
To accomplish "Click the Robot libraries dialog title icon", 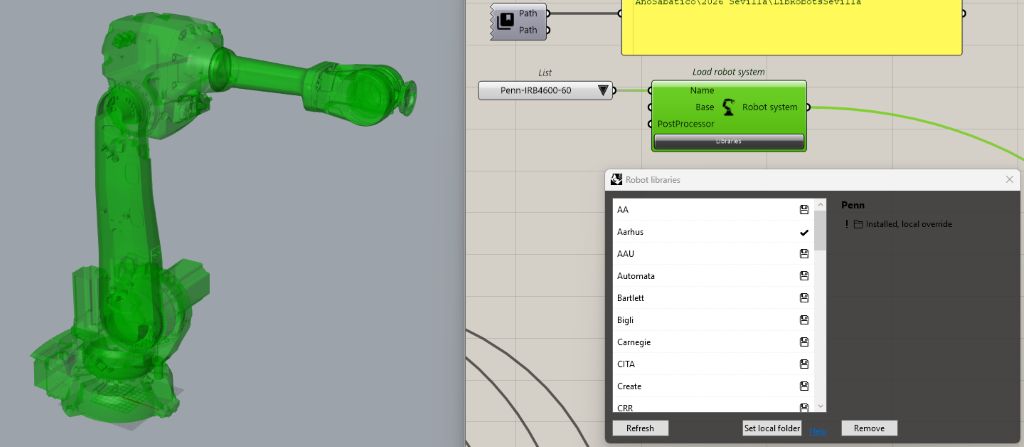I will coord(616,179).
